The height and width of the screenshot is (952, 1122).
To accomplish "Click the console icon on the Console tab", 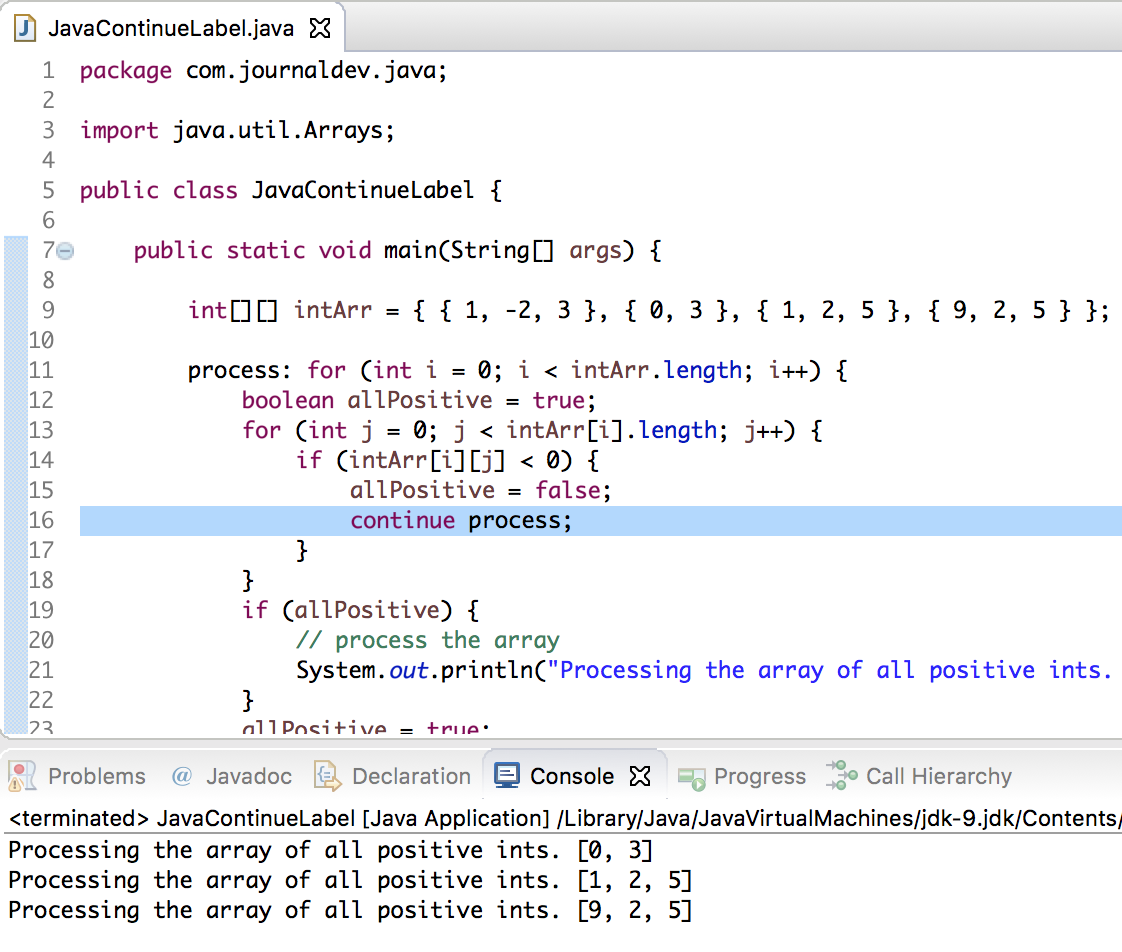I will 508,775.
